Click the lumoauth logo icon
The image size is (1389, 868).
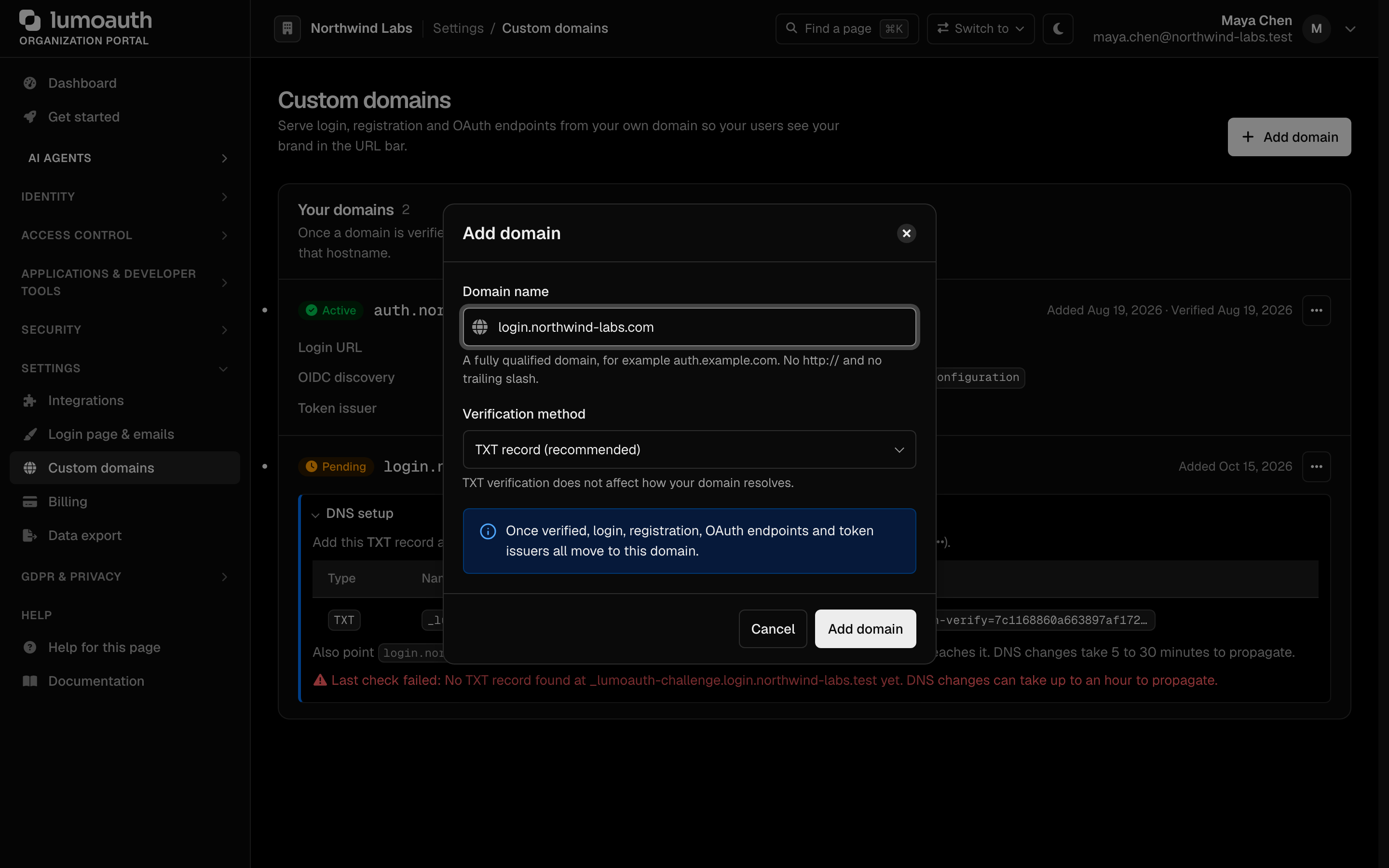30,21
